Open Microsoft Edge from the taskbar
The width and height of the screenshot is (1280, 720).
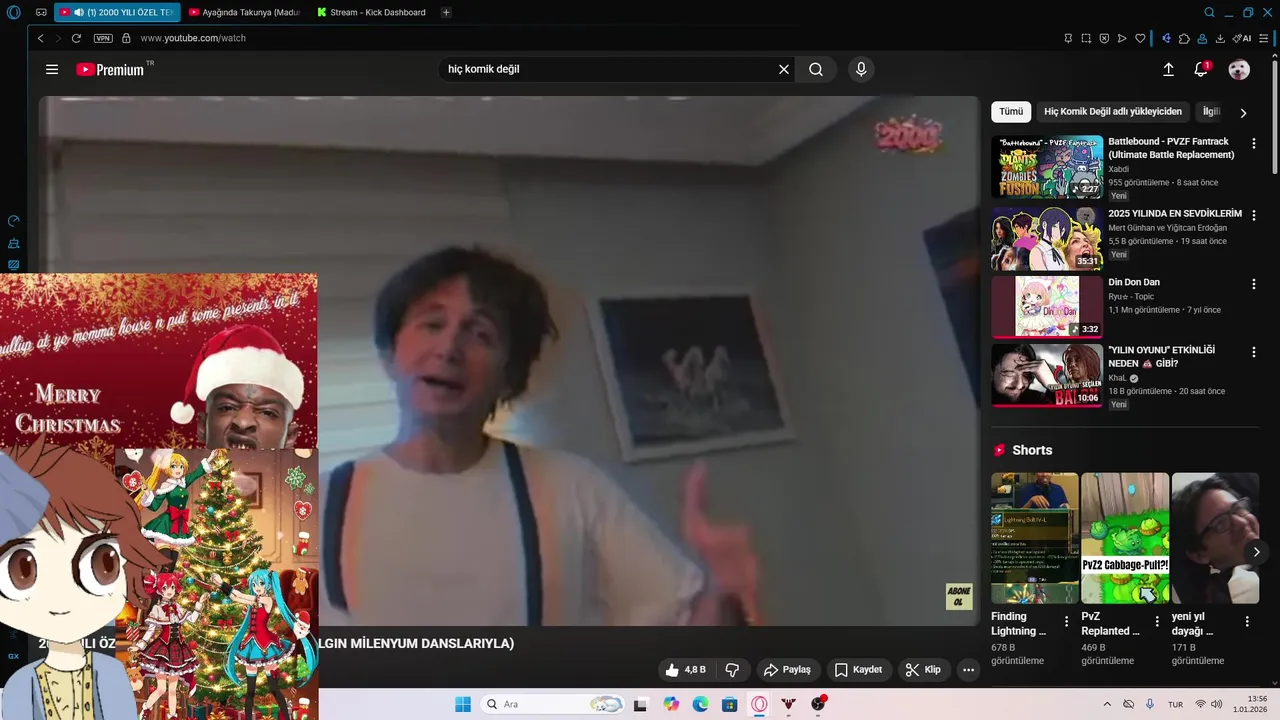tap(701, 704)
